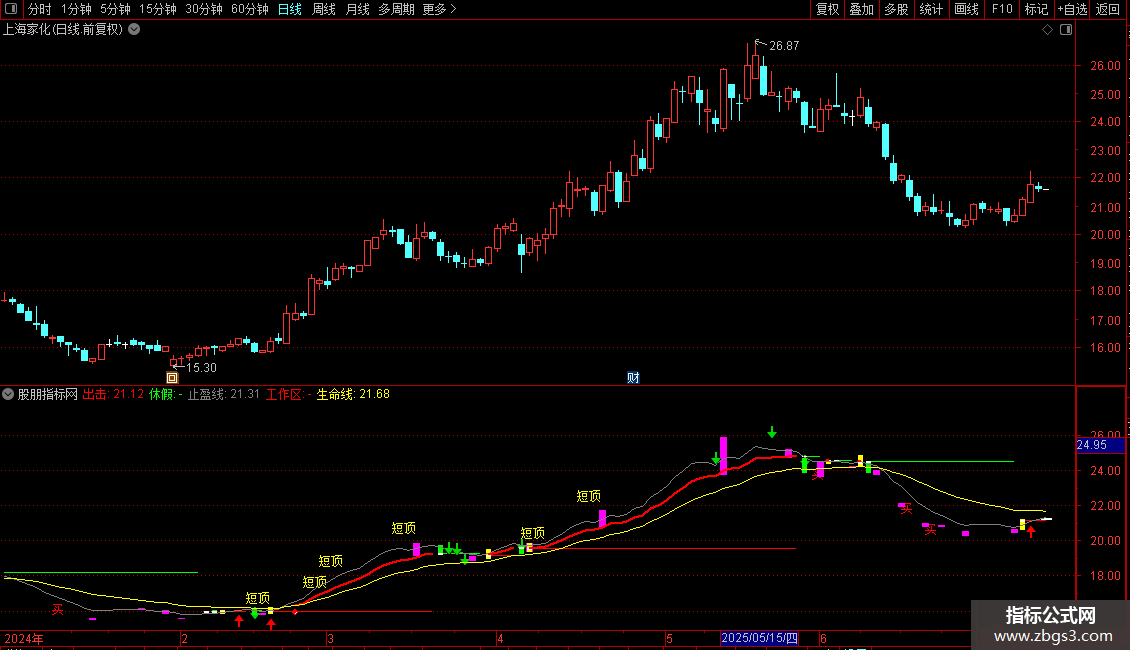Image resolution: width=1130 pixels, height=650 pixels.
Task: Open the 画线 drawing tools
Action: 966,9
